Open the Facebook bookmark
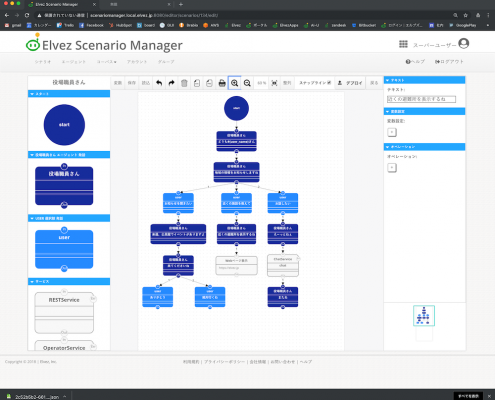This screenshot has width=495, height=400. (91, 25)
